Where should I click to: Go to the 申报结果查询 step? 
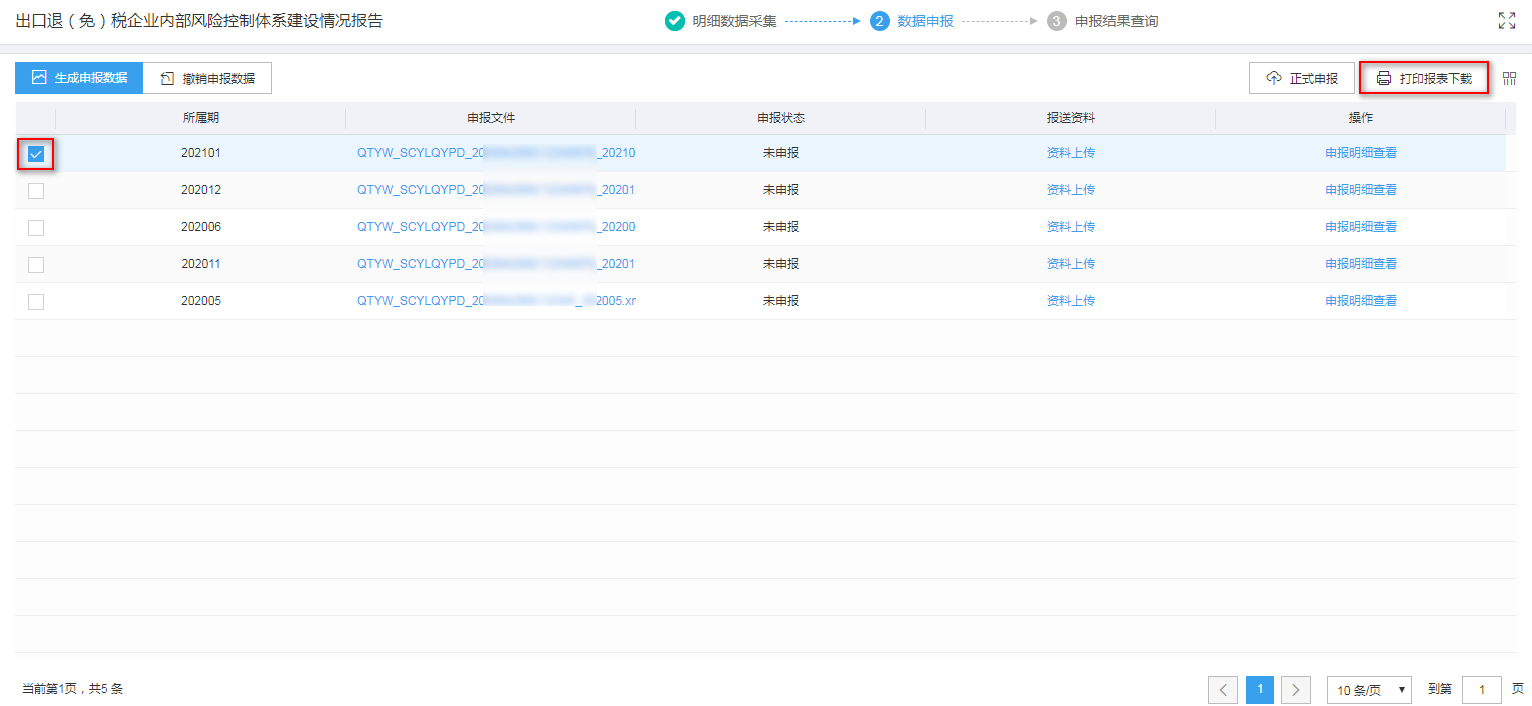coord(1116,20)
